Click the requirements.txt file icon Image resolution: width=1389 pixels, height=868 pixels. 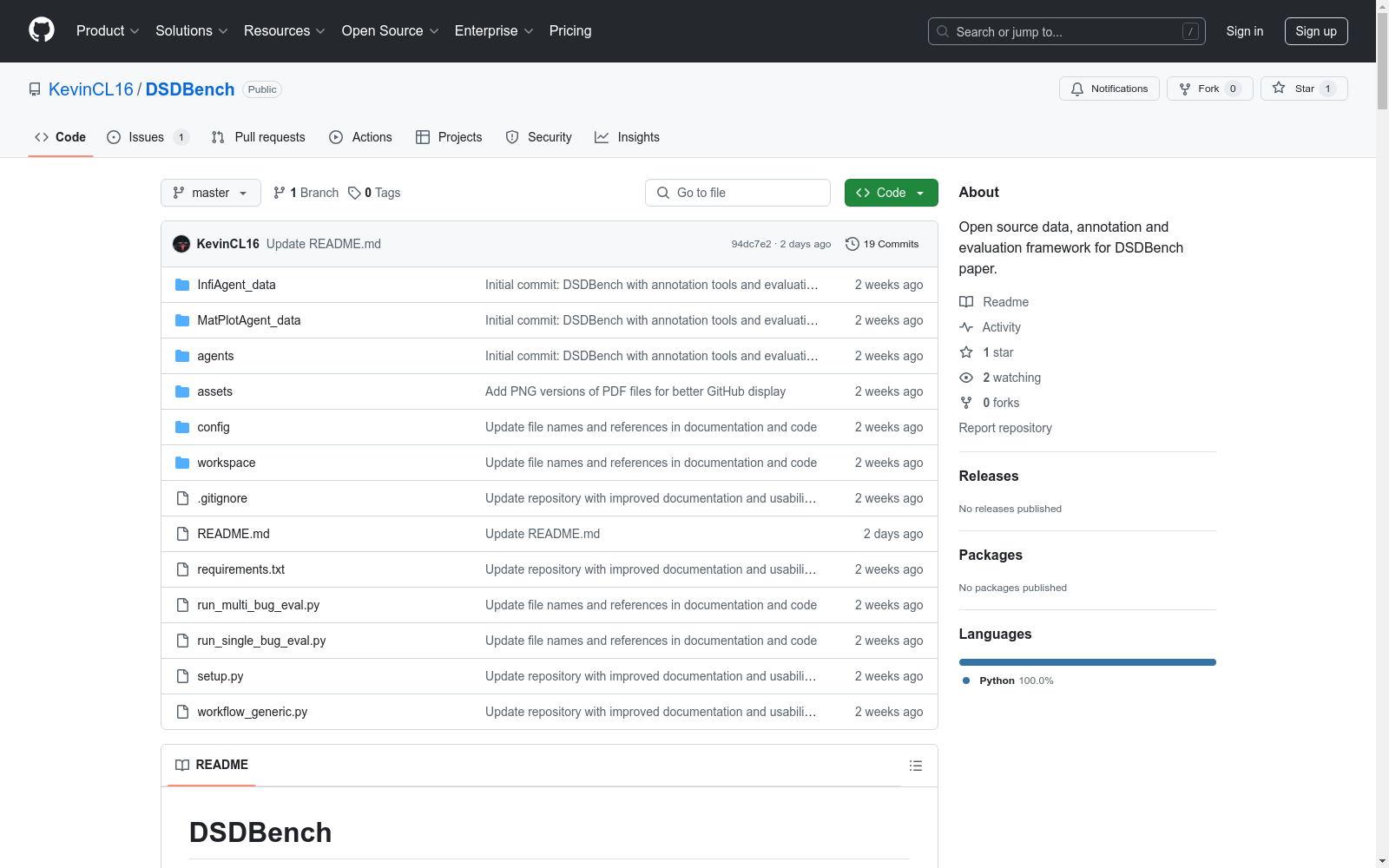tap(182, 569)
